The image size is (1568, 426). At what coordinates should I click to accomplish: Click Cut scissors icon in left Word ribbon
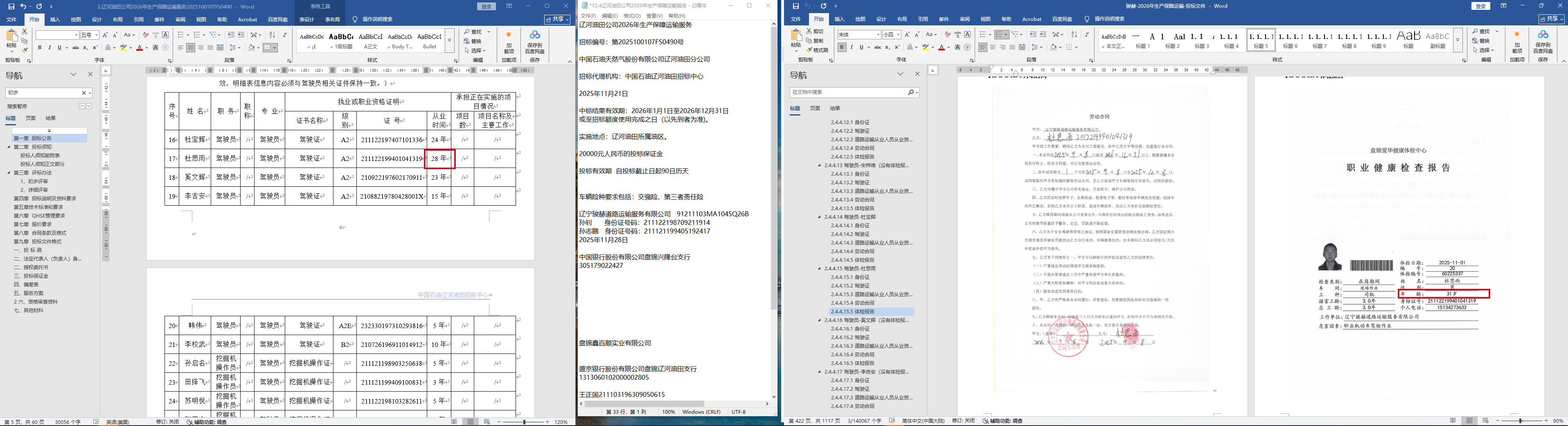point(25,31)
